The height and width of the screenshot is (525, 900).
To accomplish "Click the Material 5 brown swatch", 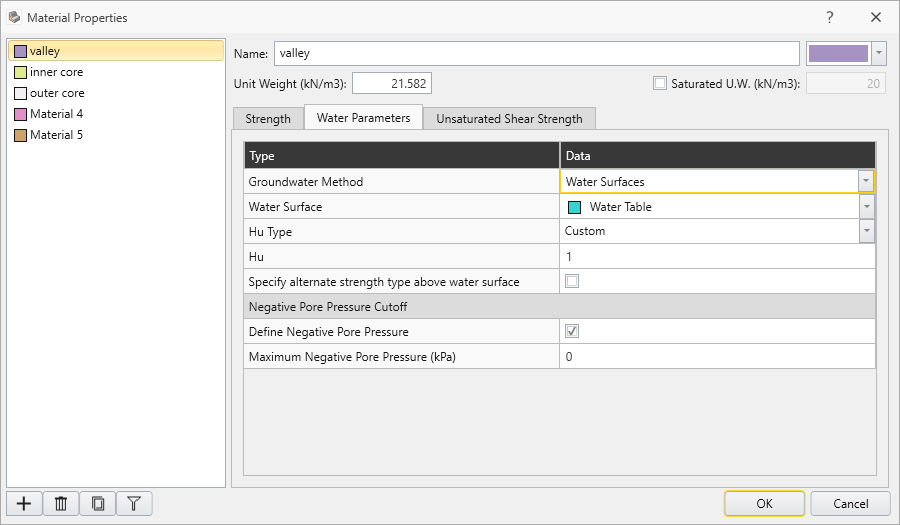I will point(21,135).
